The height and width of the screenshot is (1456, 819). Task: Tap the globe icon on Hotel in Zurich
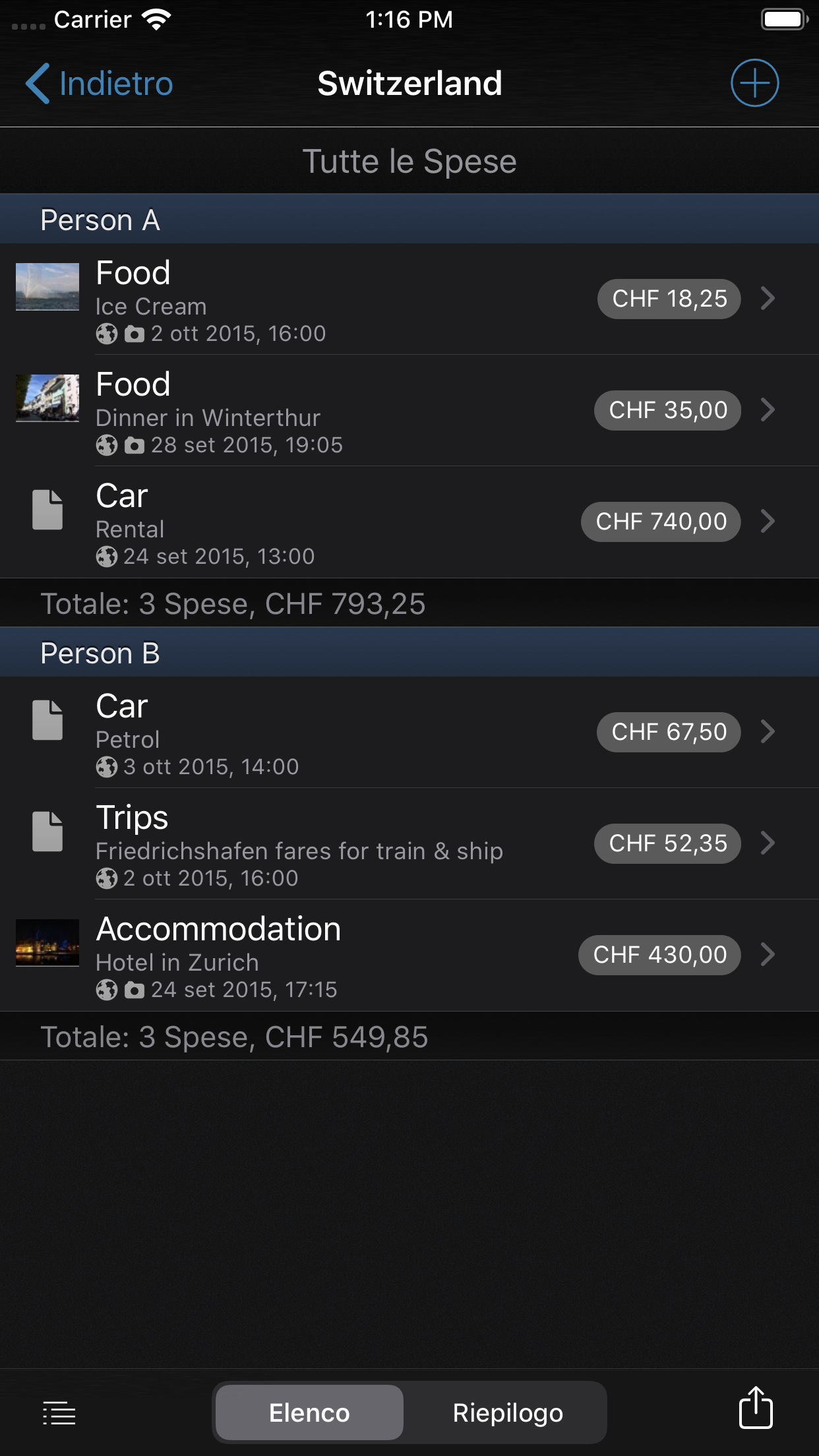pos(106,990)
